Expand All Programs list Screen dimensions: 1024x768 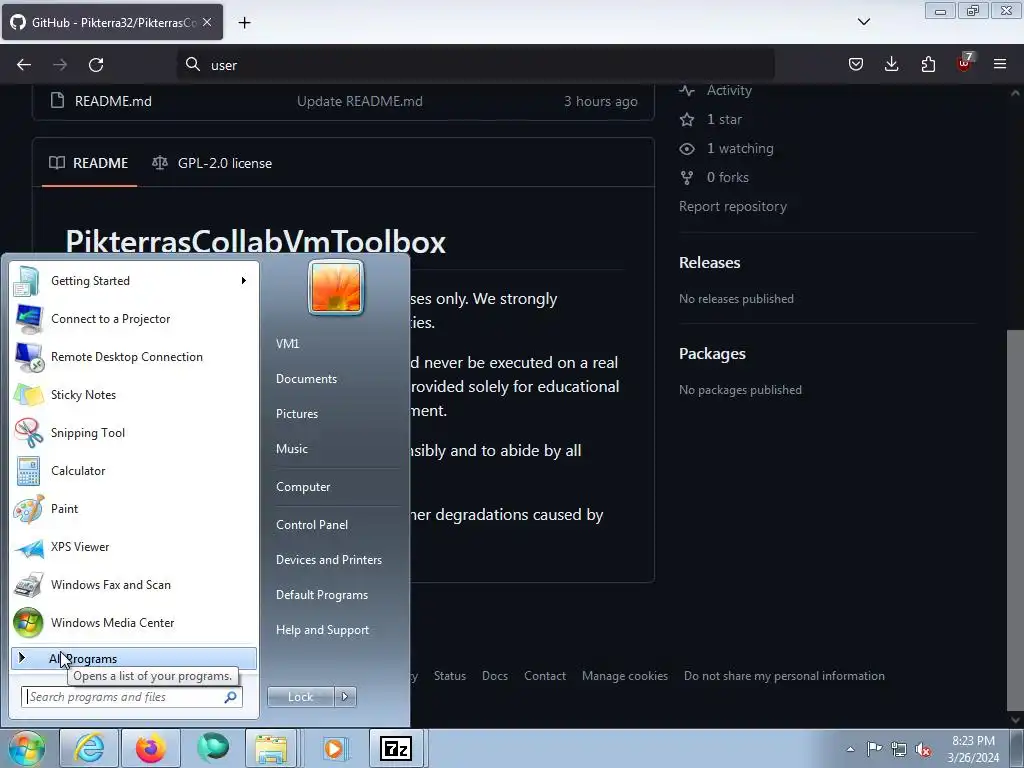click(x=134, y=658)
